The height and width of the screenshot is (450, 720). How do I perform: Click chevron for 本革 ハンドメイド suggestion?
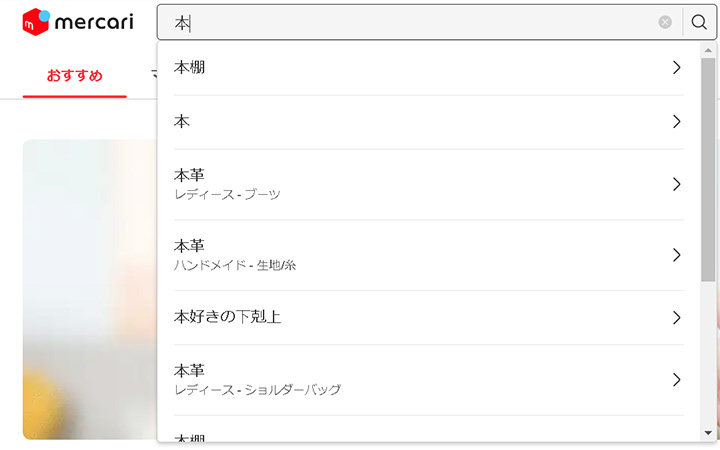click(x=677, y=255)
